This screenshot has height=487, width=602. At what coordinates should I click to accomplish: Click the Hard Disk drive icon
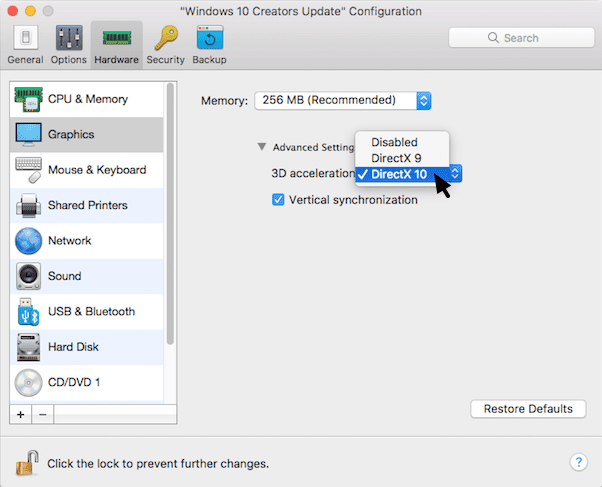[28, 347]
